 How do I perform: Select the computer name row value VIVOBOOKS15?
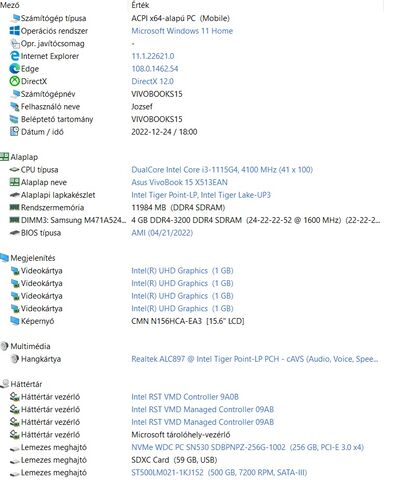(157, 94)
